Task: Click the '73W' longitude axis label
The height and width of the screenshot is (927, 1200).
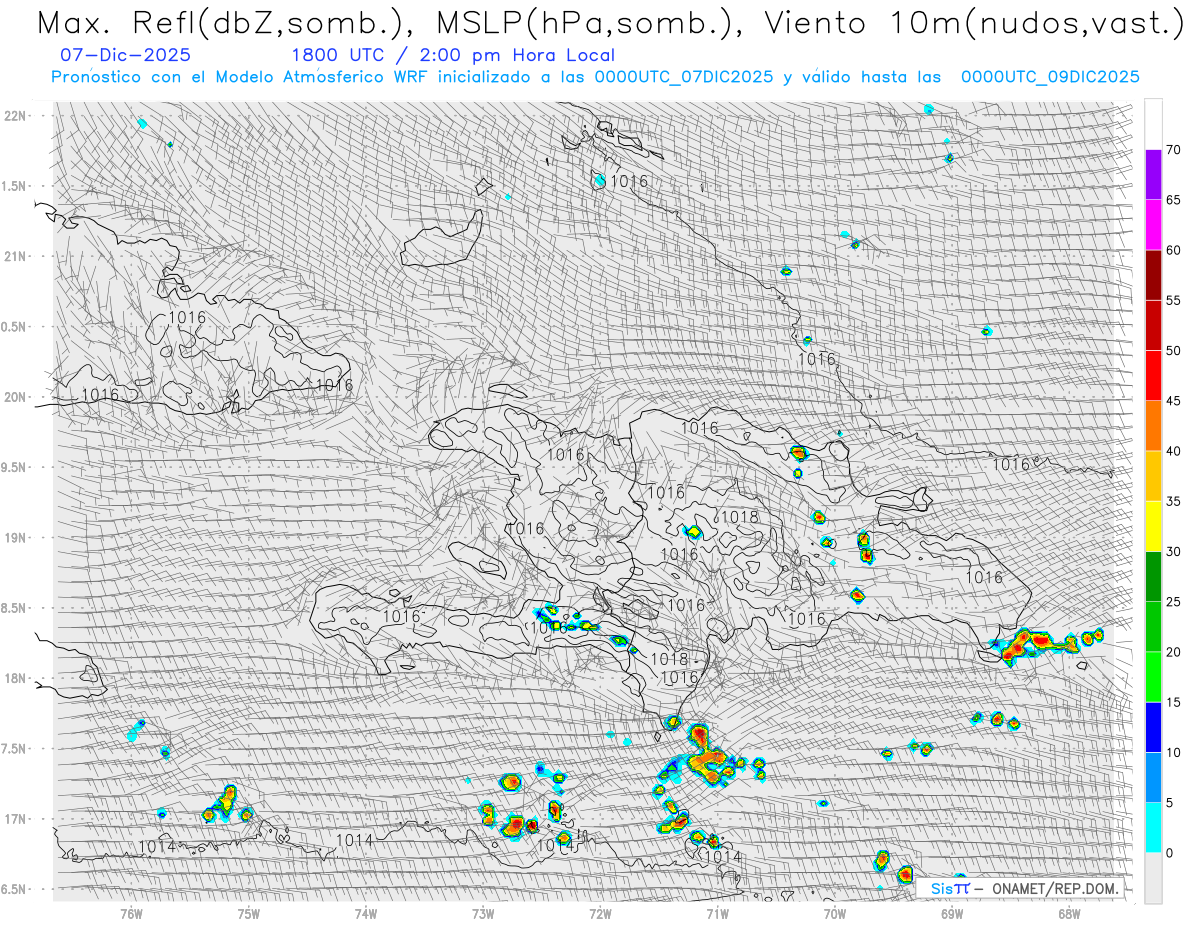Action: [x=483, y=913]
